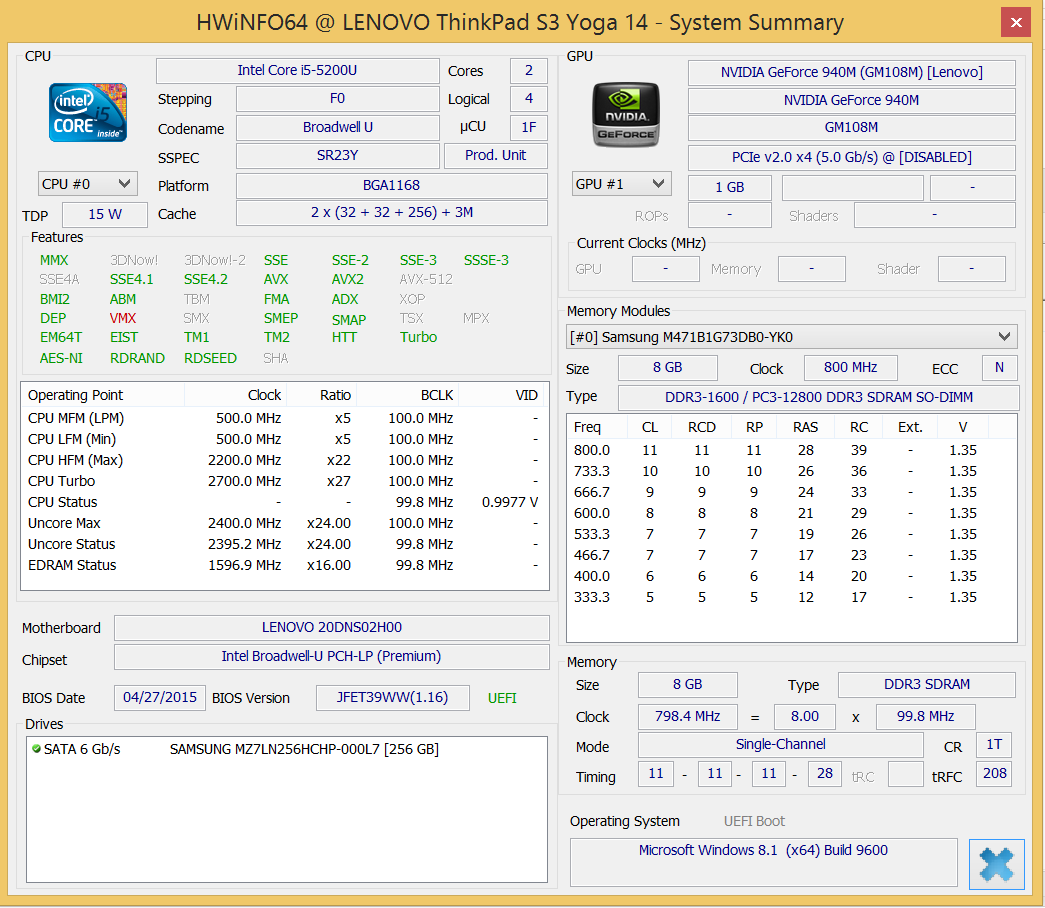This screenshot has width=1045, height=908.
Task: Click the green UEFI label
Action: click(502, 698)
